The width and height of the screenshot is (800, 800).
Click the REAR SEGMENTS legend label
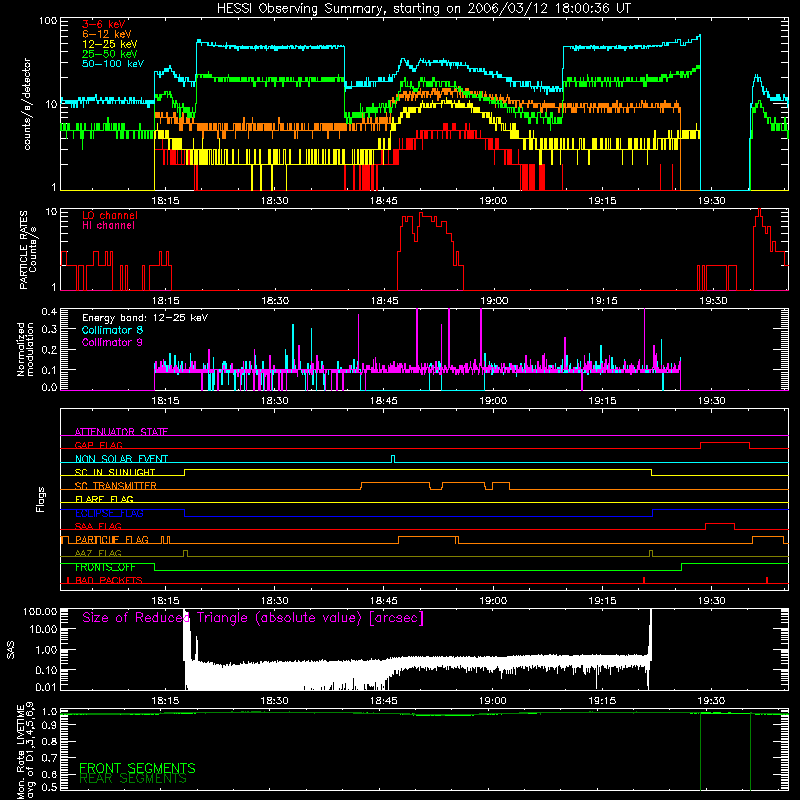pyautogui.click(x=133, y=779)
